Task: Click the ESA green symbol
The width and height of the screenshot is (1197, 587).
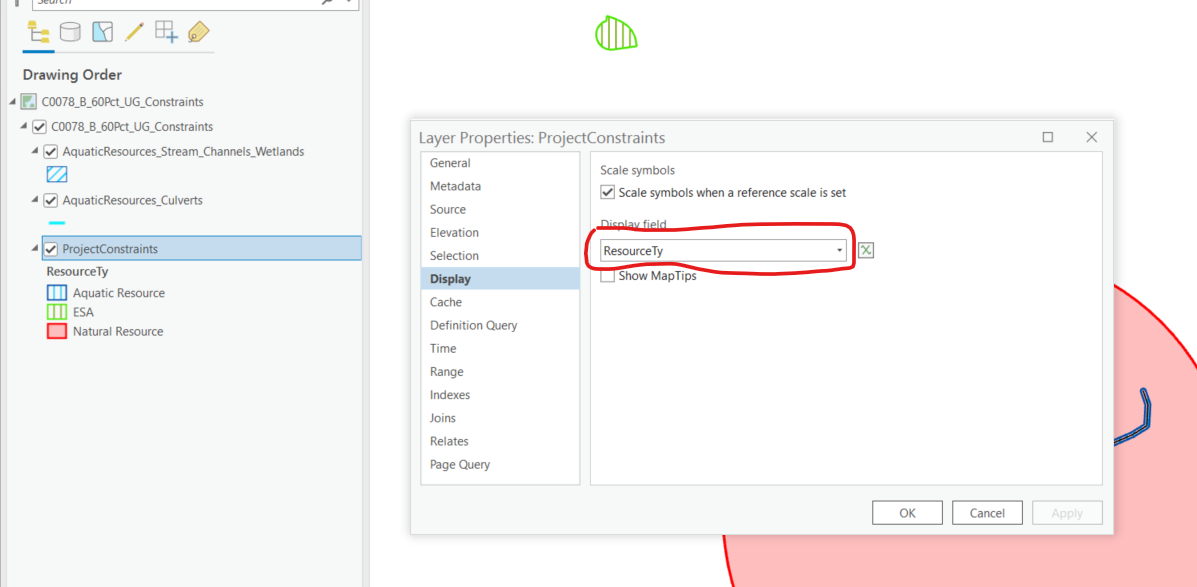Action: click(x=56, y=311)
